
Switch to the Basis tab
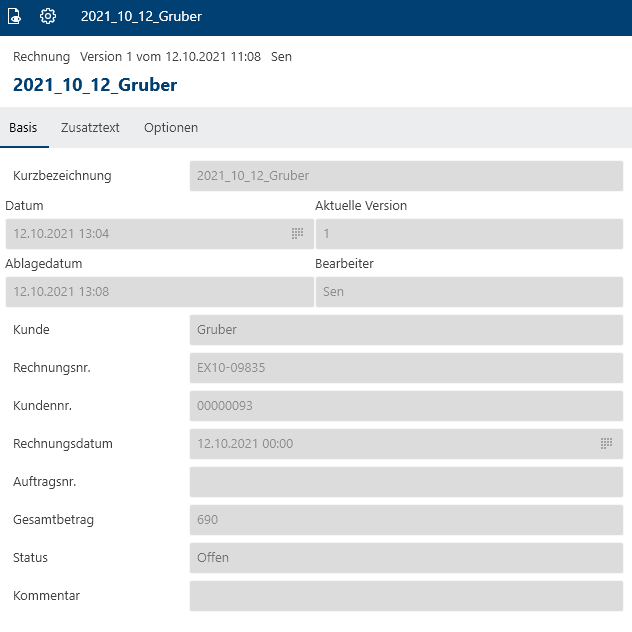[x=23, y=128]
